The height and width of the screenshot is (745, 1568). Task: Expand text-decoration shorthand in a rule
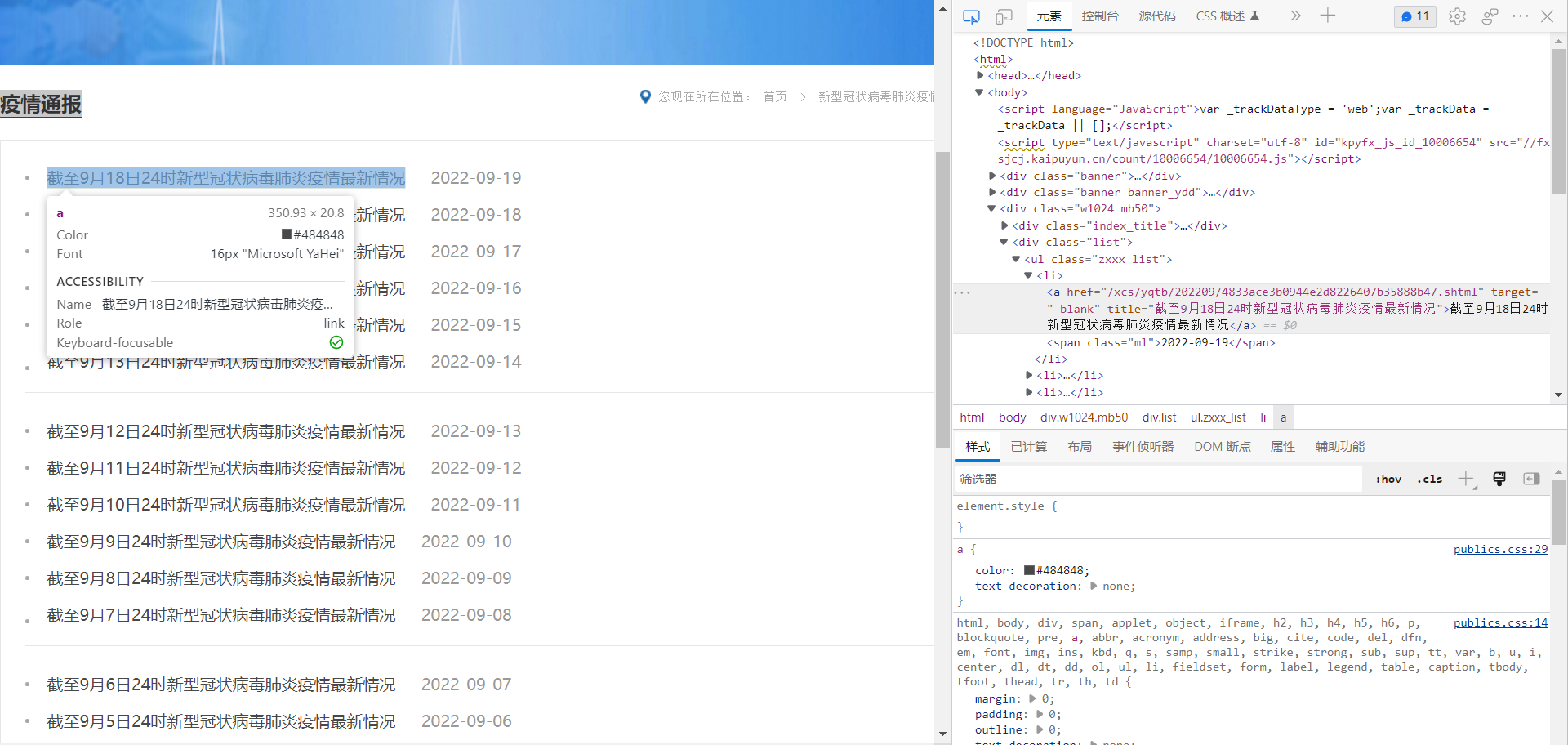point(1094,586)
